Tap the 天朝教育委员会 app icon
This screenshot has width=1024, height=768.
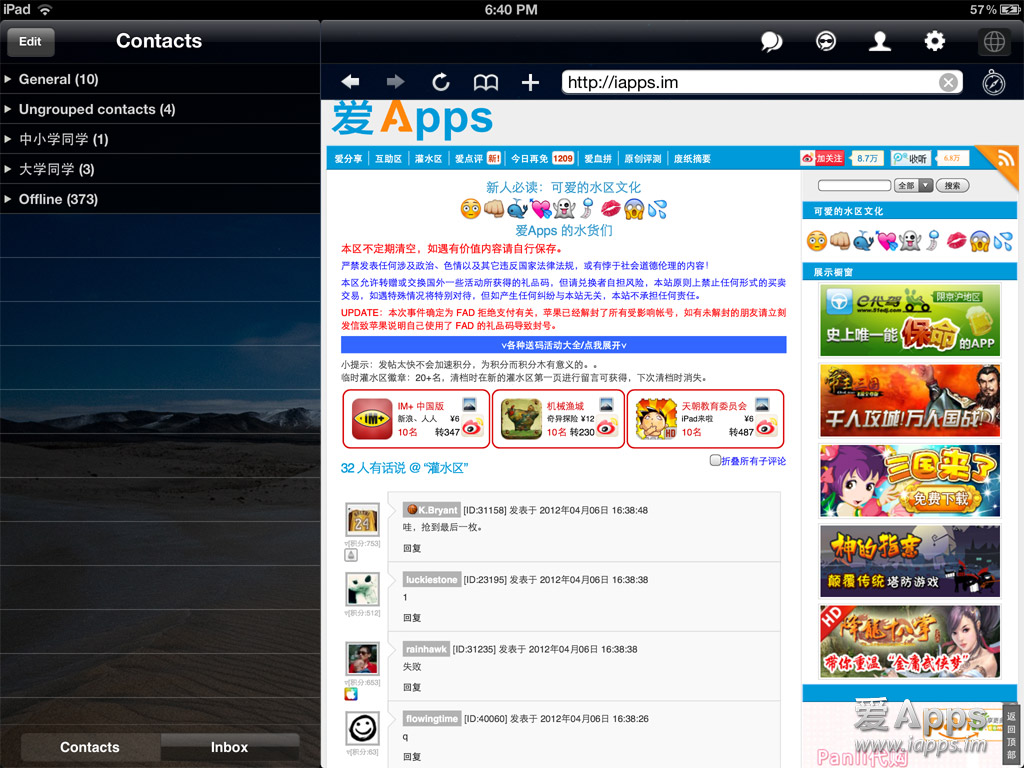(x=656, y=419)
